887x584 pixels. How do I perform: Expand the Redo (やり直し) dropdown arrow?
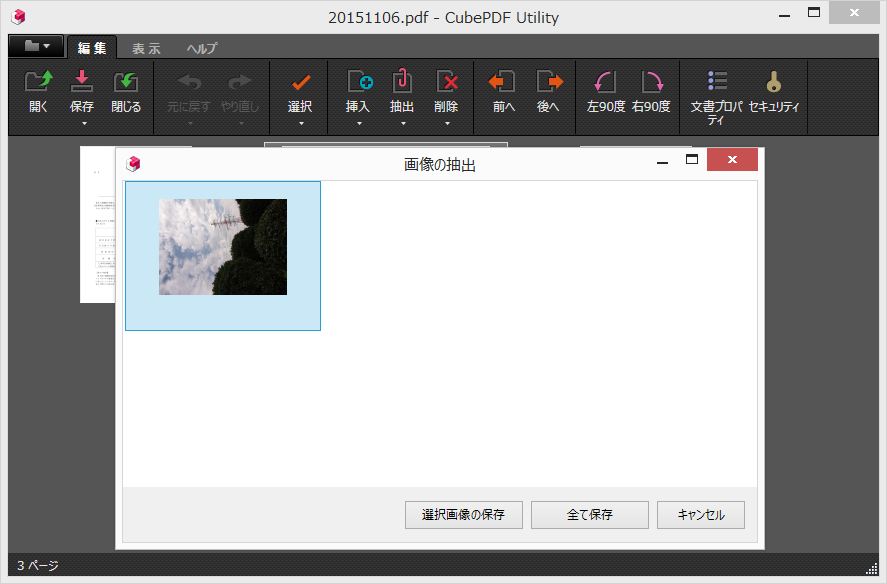241,123
